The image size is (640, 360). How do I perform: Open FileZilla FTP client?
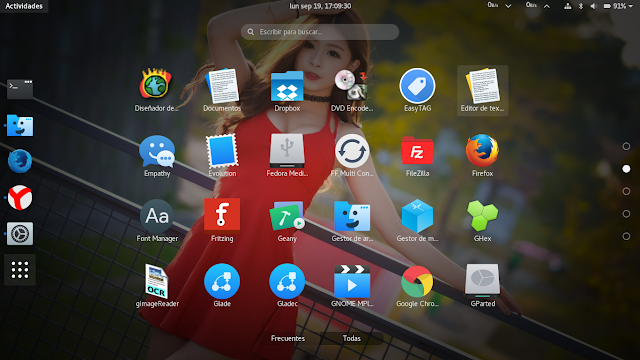coord(417,151)
